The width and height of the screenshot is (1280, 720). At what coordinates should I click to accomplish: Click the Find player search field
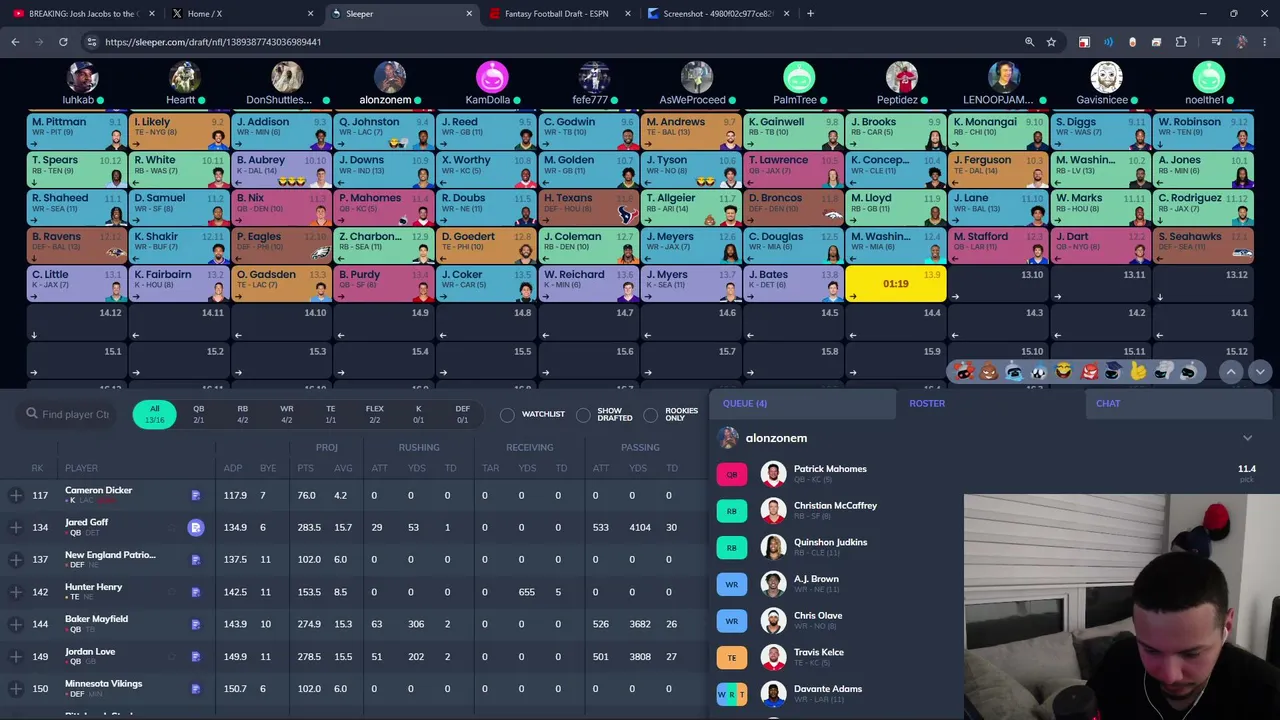tap(68, 414)
